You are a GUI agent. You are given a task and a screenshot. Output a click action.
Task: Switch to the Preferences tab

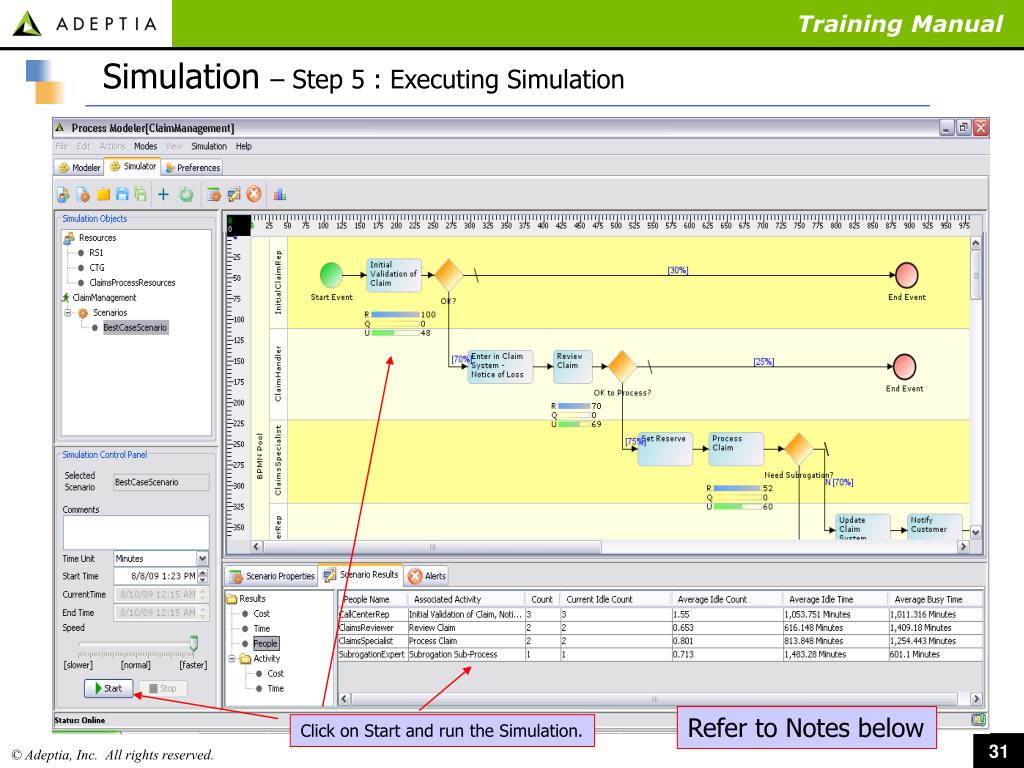[193, 168]
